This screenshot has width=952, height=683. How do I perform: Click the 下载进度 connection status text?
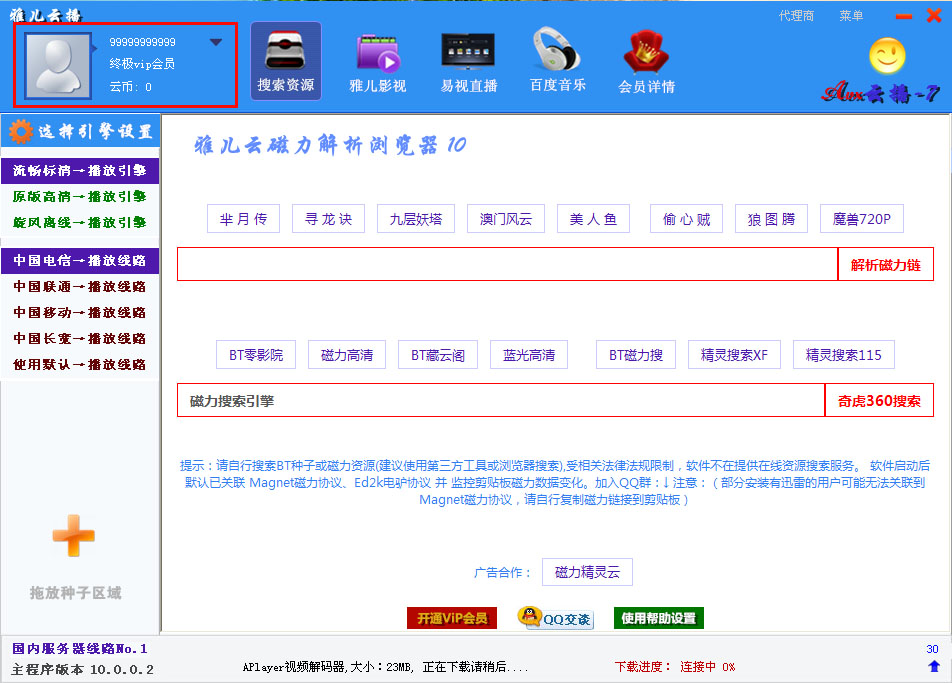pos(675,667)
